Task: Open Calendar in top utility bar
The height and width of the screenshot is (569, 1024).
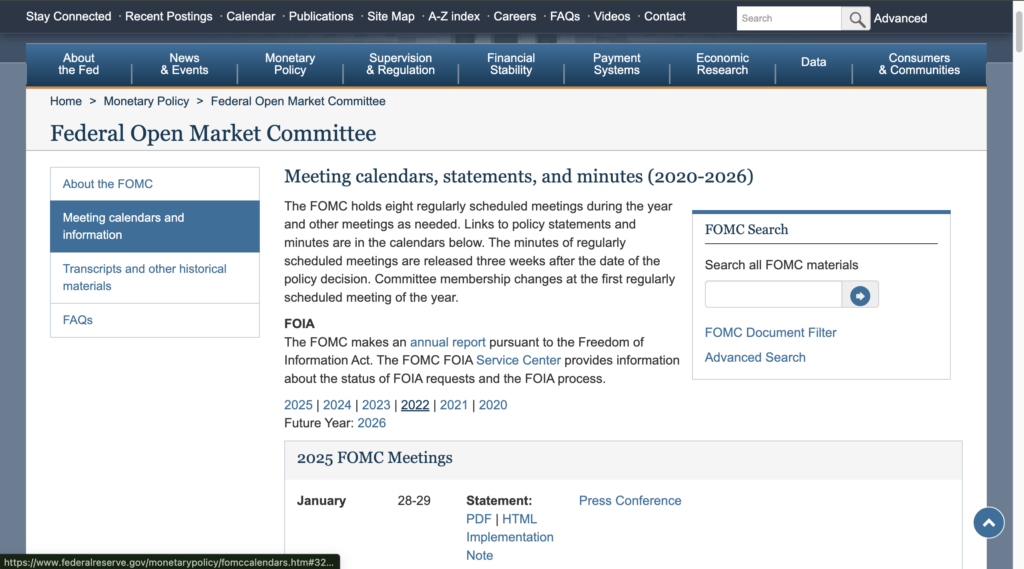Action: tap(251, 16)
